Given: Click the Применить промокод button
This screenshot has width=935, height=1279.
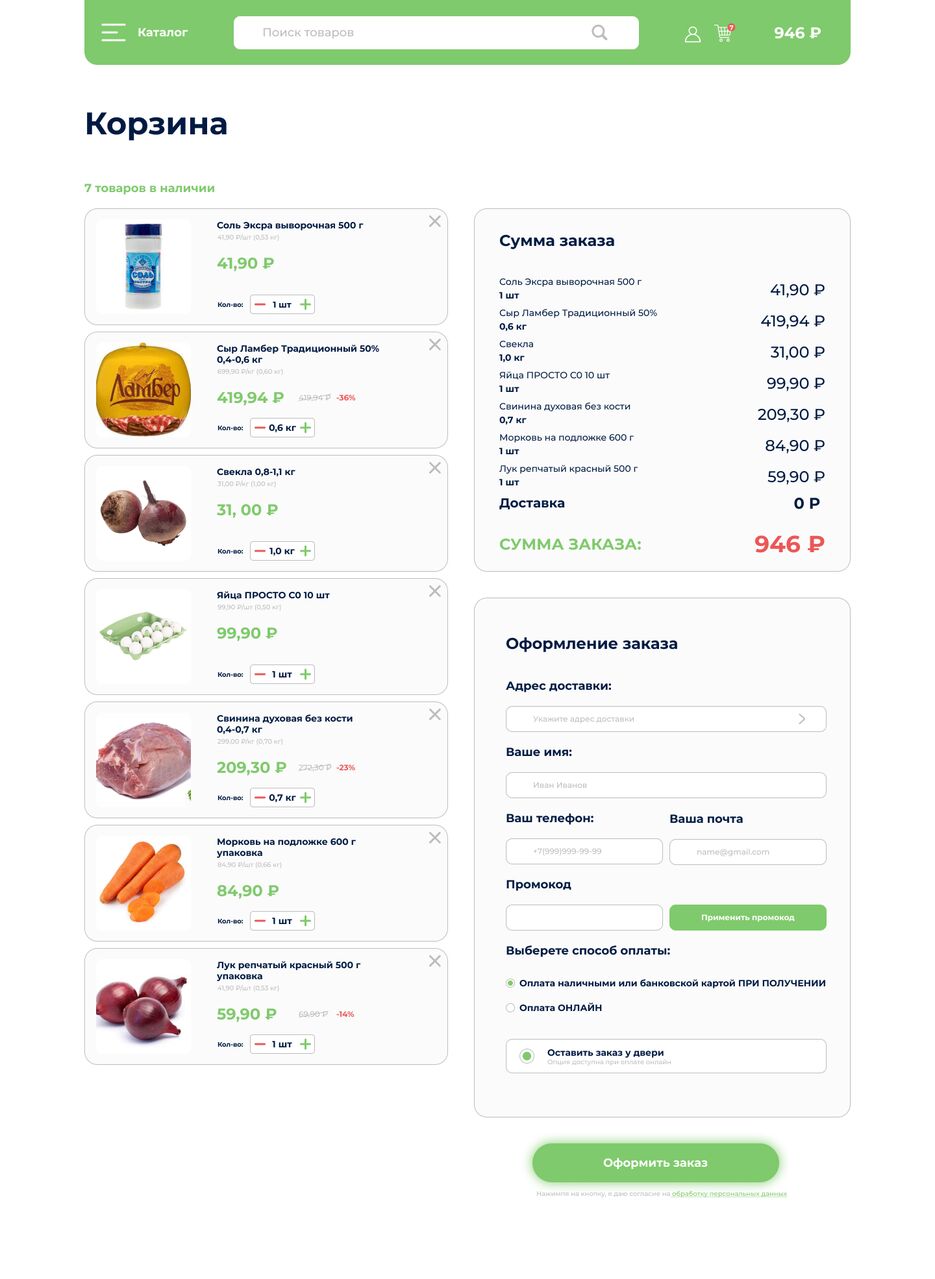Looking at the screenshot, I should (748, 917).
